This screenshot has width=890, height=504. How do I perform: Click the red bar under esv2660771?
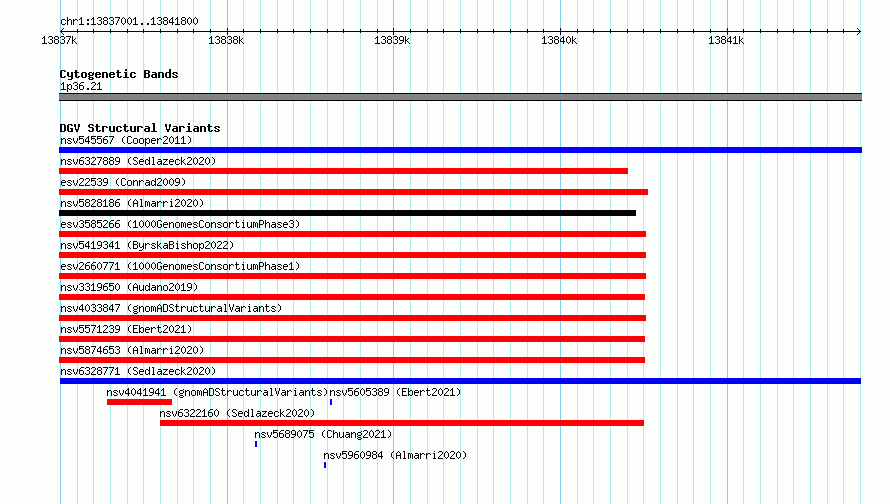[352, 276]
